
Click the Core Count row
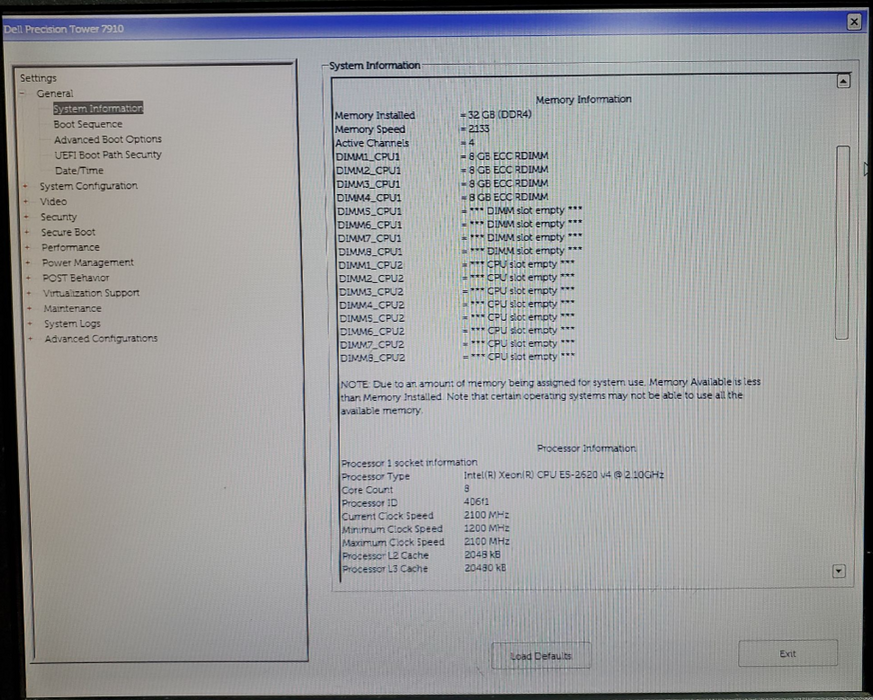[406, 489]
